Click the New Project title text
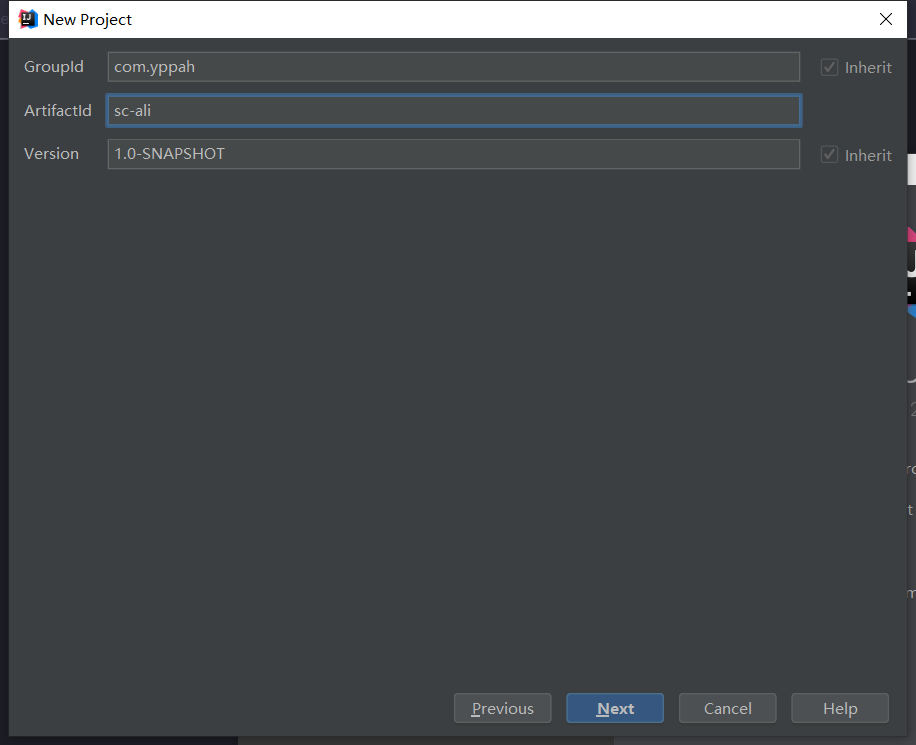916x745 pixels. 88,20
